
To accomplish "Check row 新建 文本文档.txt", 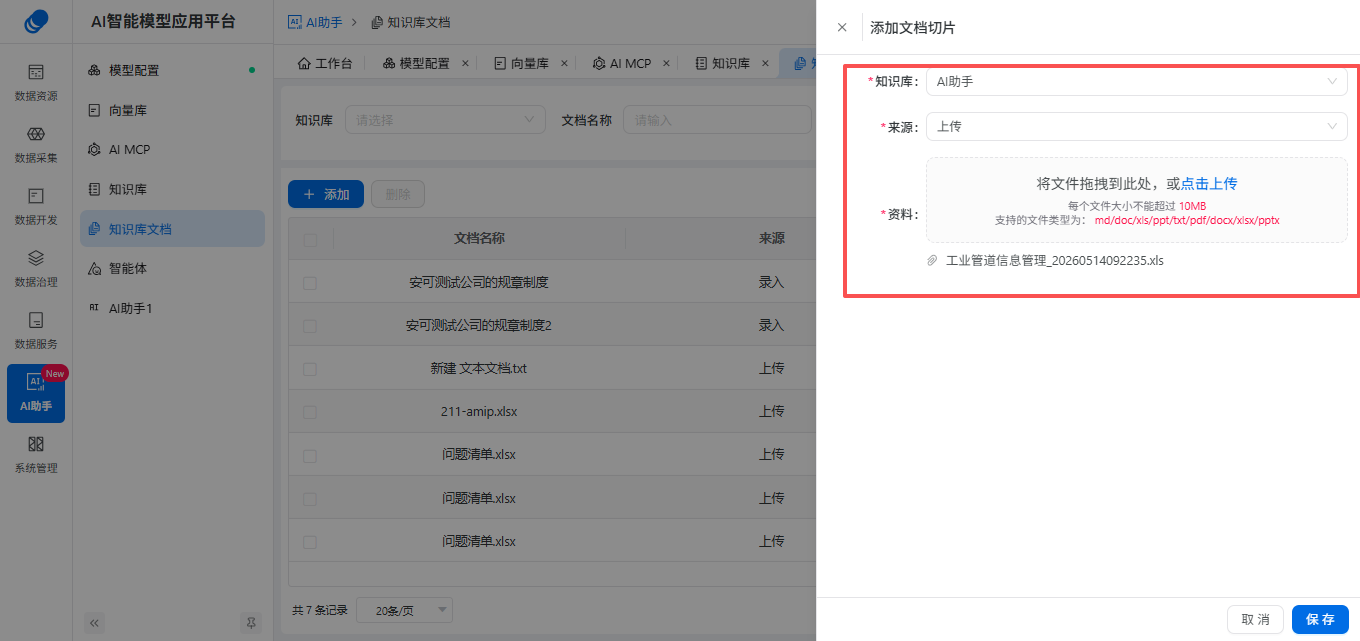I will (x=310, y=369).
